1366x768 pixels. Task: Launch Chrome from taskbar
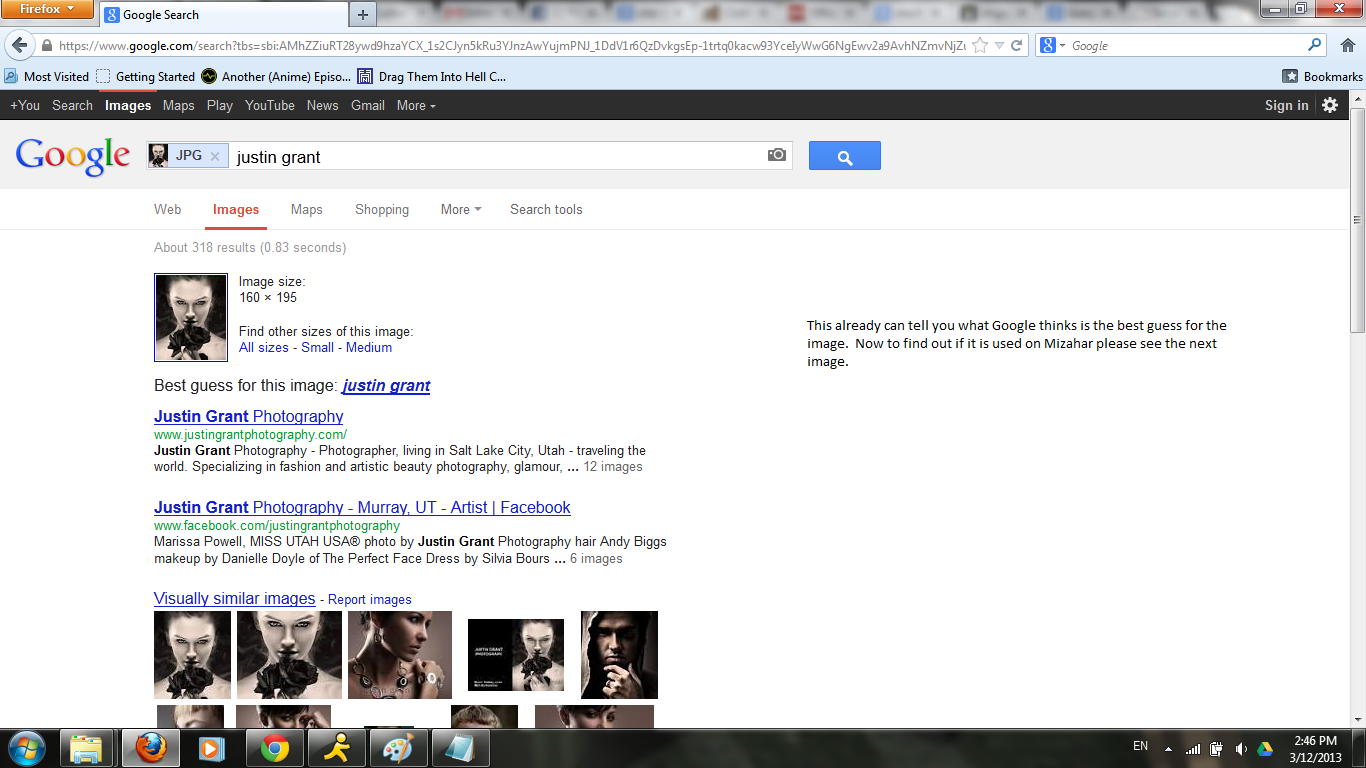click(275, 748)
